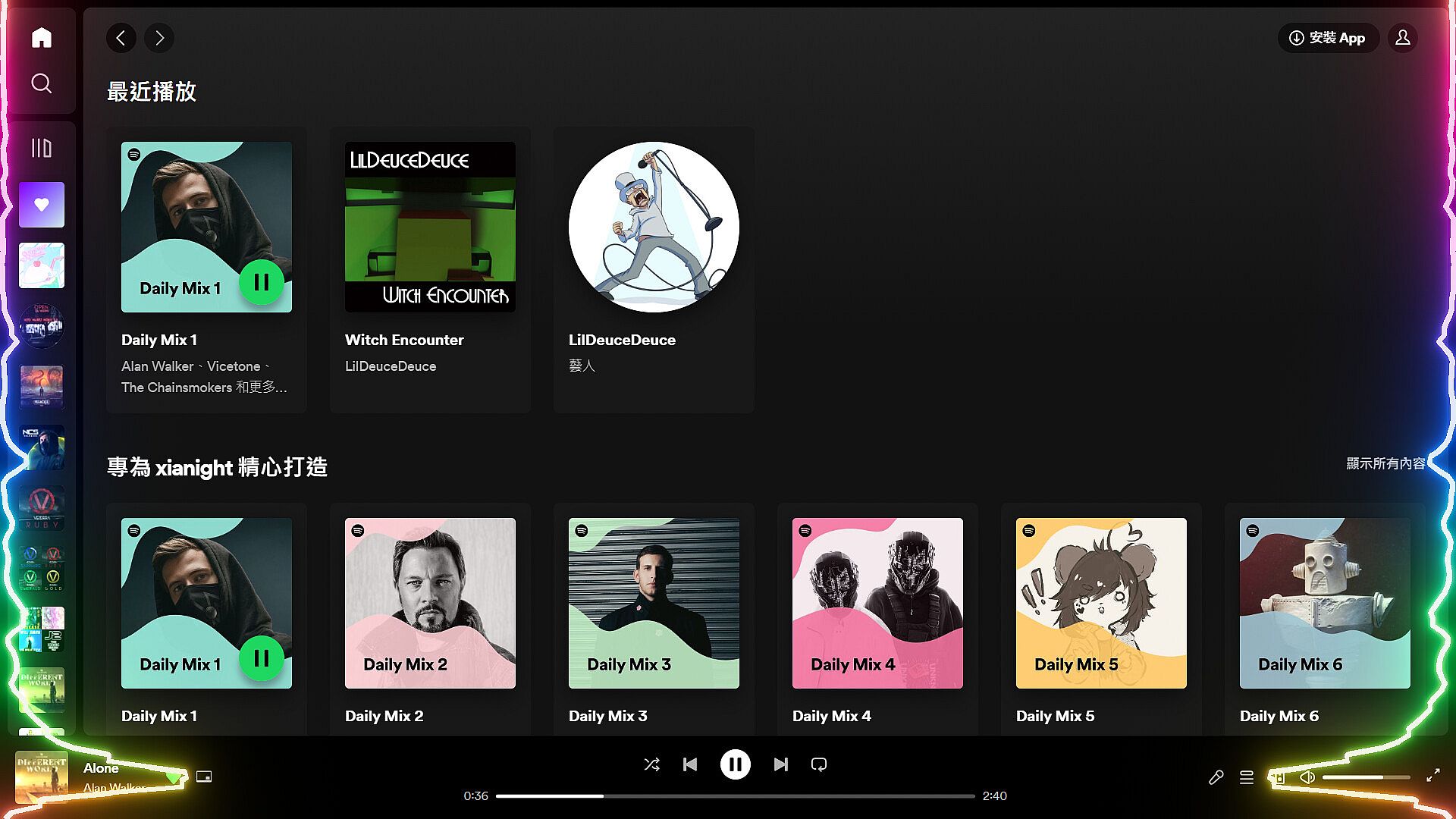Open picture-in-picture mini player

(x=204, y=777)
